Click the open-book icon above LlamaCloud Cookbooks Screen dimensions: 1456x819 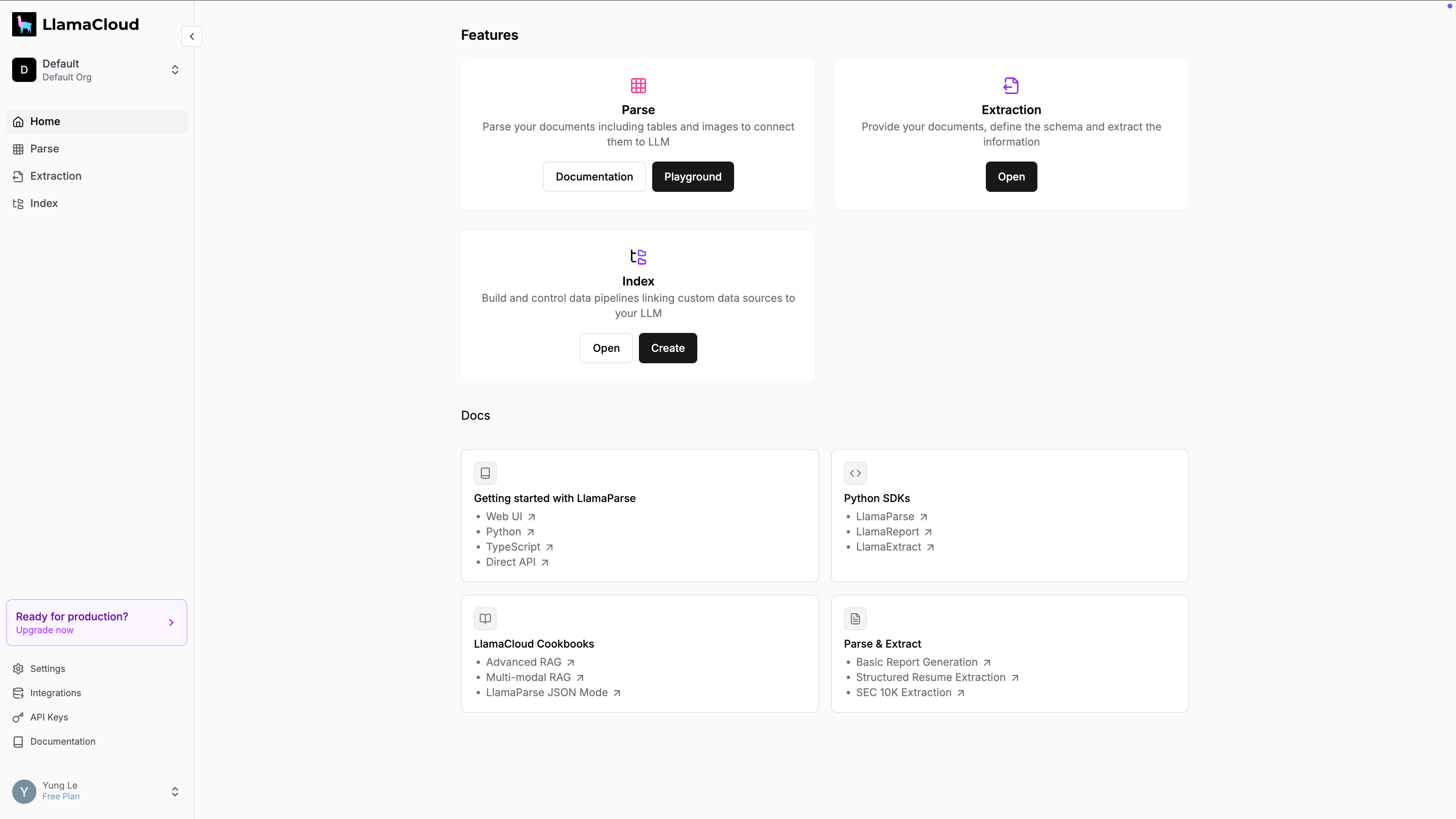(x=485, y=618)
